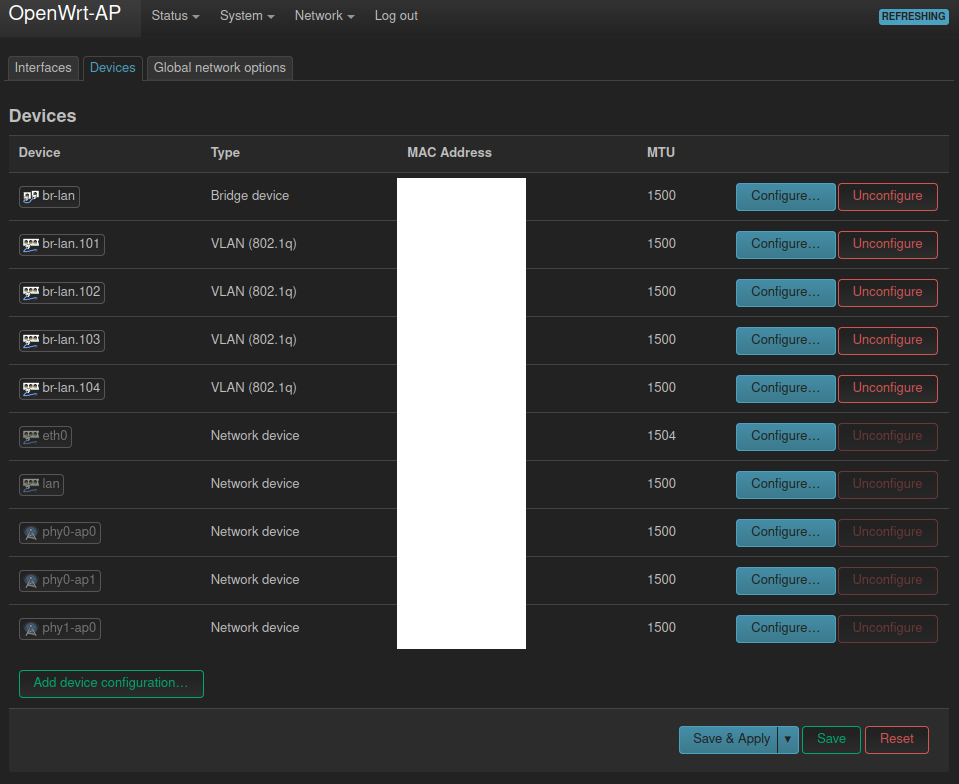The image size is (959, 784).
Task: Expand the Save & Apply arrow dropdown
Action: (788, 739)
